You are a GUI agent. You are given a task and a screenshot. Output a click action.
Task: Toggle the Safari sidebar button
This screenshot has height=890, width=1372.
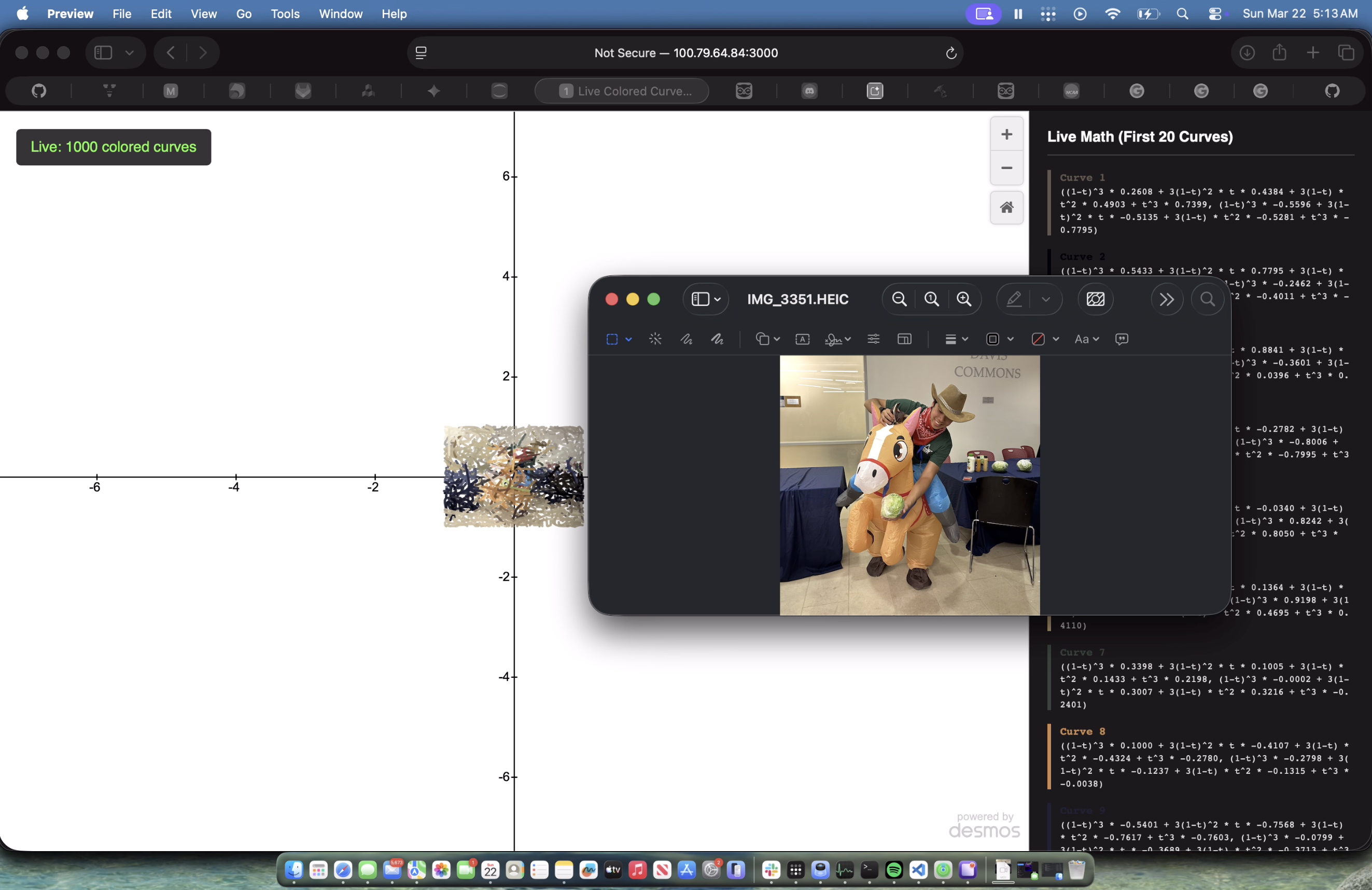click(103, 53)
